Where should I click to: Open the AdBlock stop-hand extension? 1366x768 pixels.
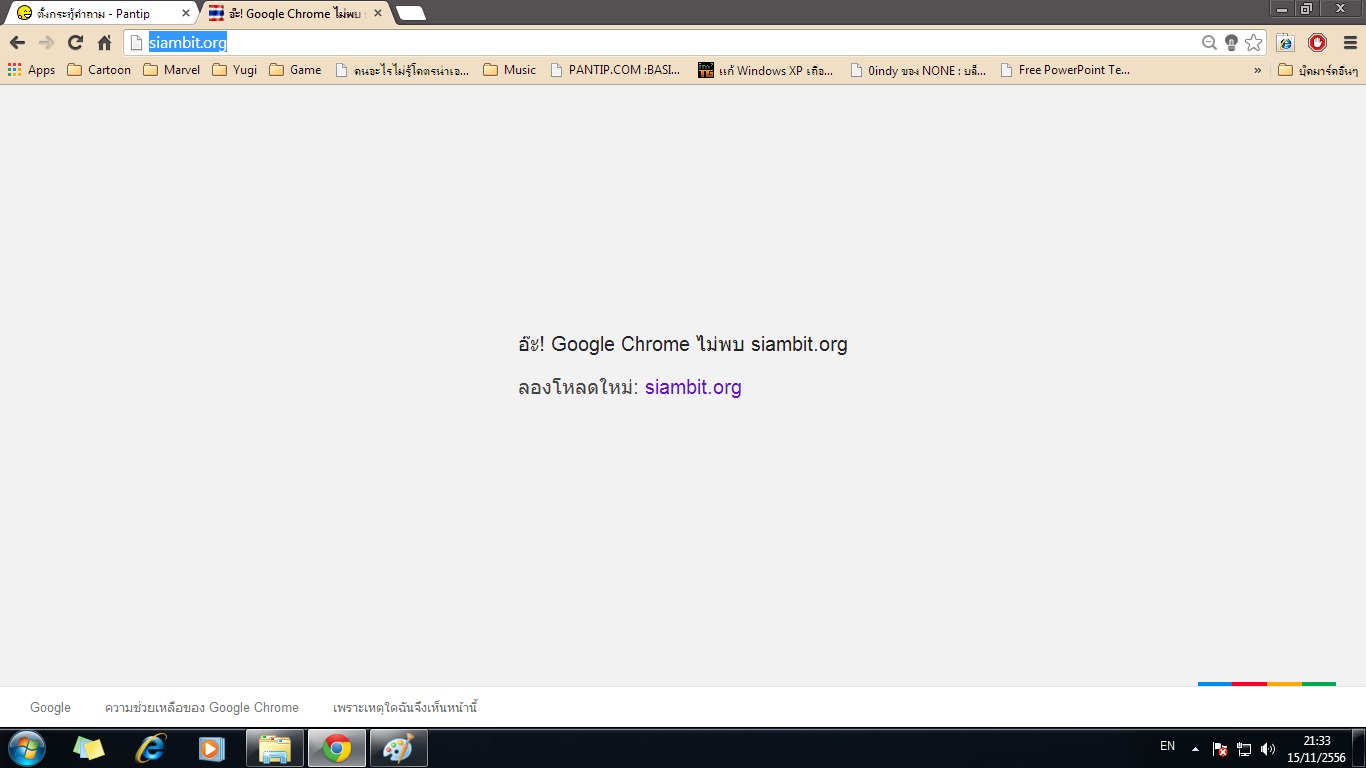[1318, 42]
